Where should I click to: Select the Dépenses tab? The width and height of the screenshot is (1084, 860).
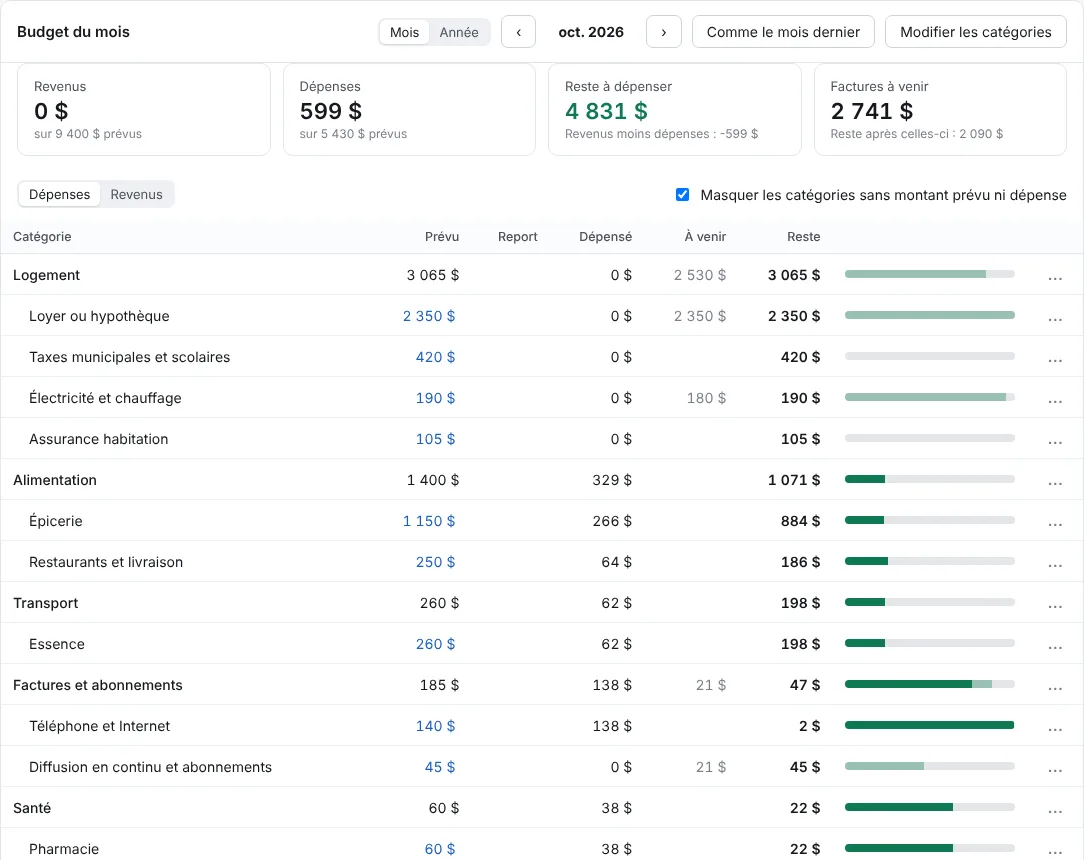click(59, 194)
